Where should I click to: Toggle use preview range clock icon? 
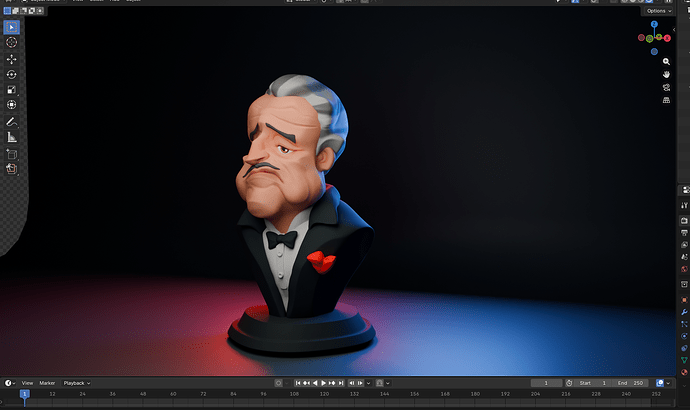coord(569,383)
